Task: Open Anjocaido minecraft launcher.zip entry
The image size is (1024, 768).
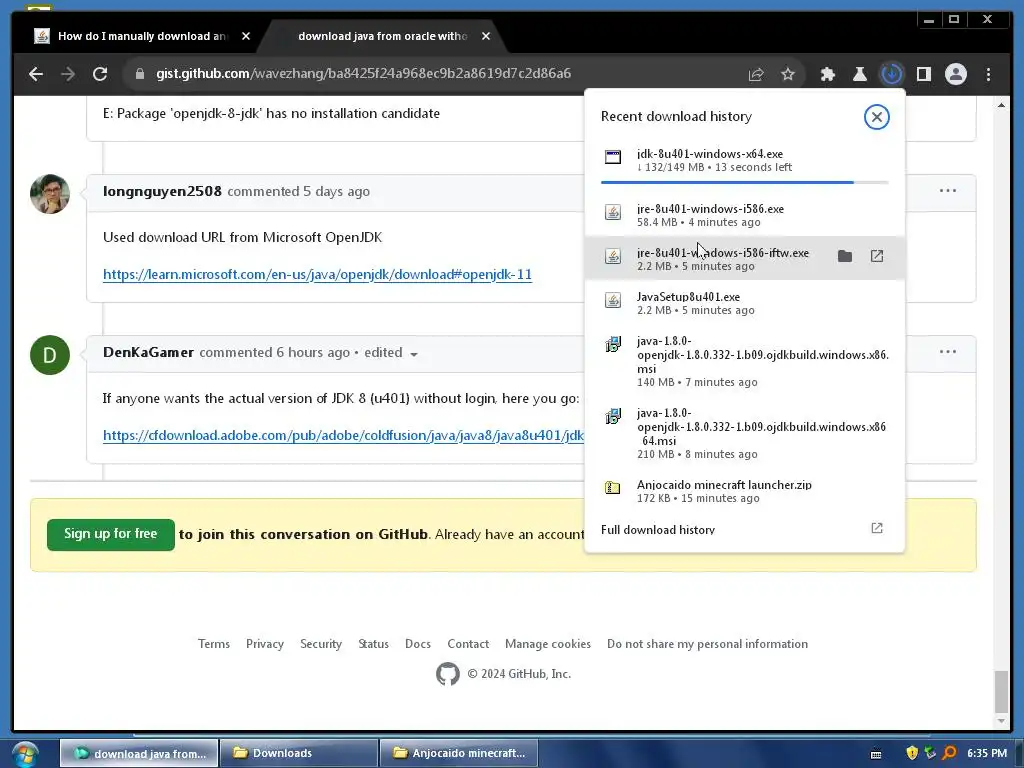Action: [x=744, y=491]
